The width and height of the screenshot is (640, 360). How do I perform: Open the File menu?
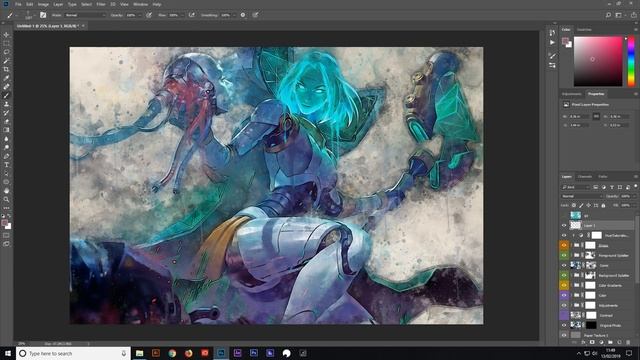18,4
